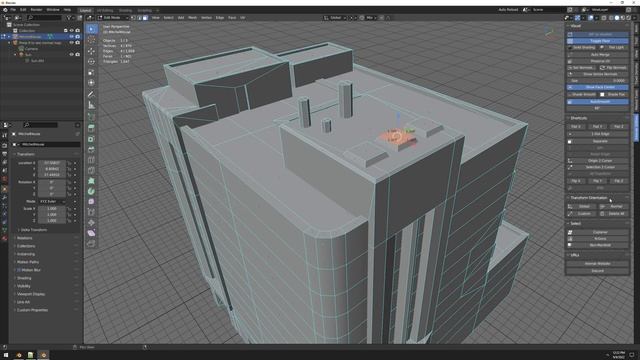Select the Edge Slide tool
Image resolution: width=640 pixels, height=360 pixels.
91,212
